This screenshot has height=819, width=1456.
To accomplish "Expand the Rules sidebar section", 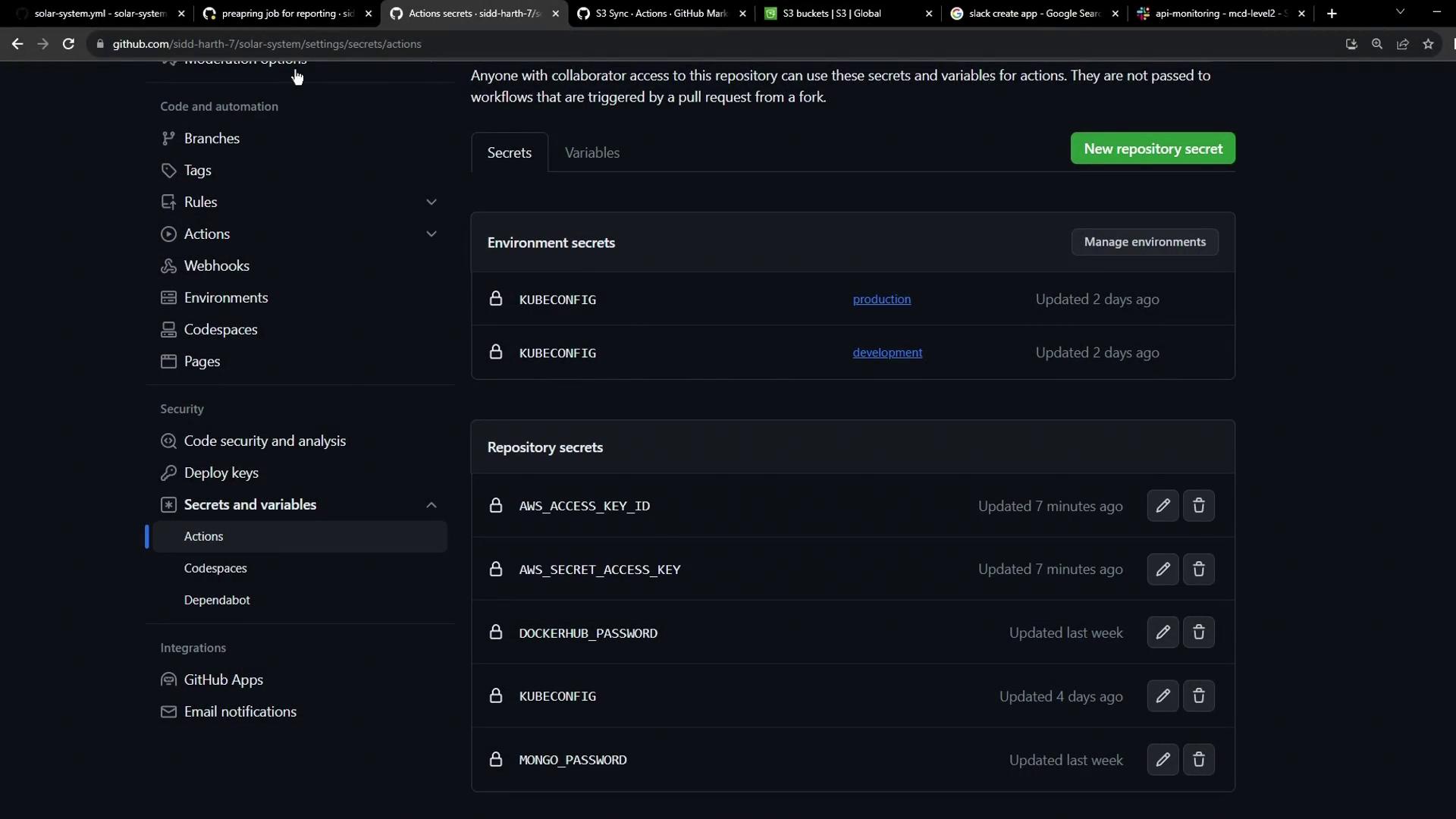I will click(x=431, y=202).
